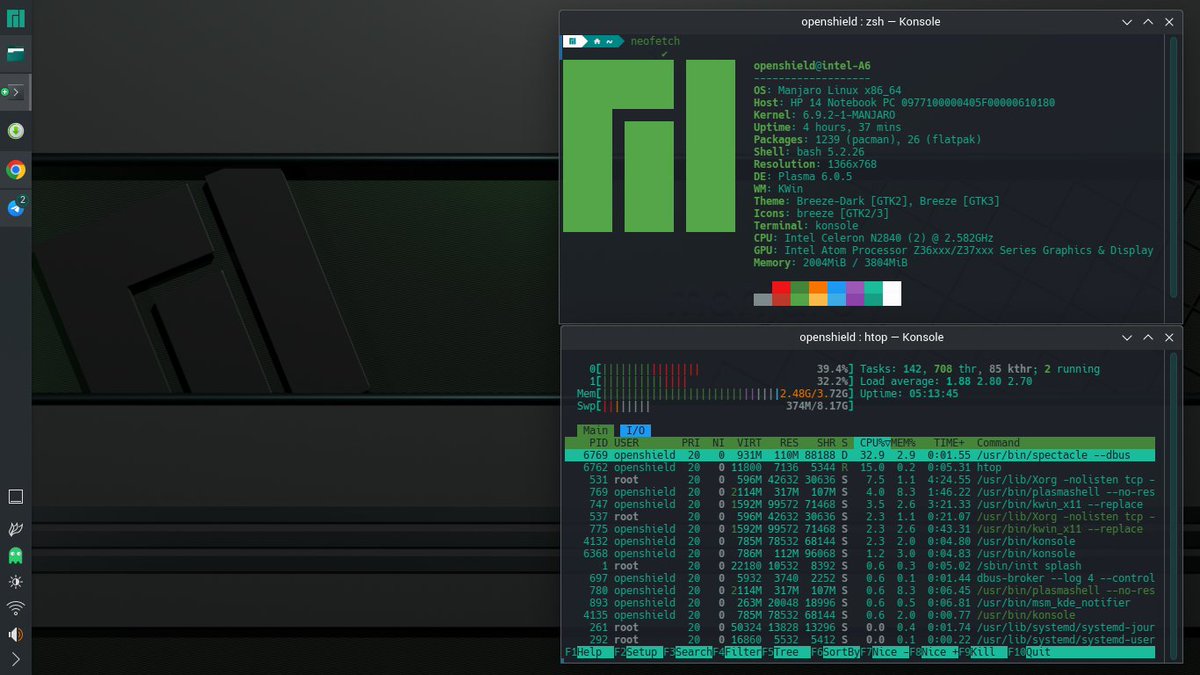The height and width of the screenshot is (675, 1200).
Task: Click F8 Nice + in htop footer
Action: 933,652
